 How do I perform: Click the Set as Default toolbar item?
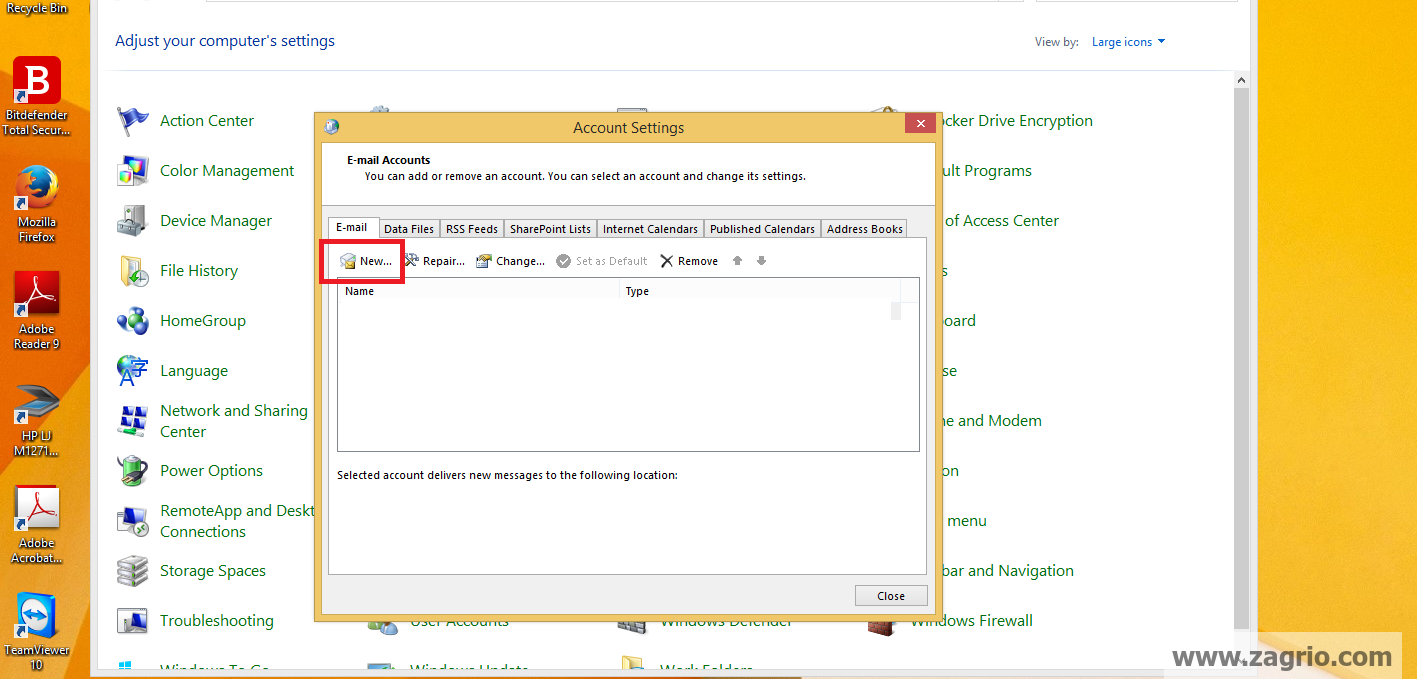click(x=602, y=261)
